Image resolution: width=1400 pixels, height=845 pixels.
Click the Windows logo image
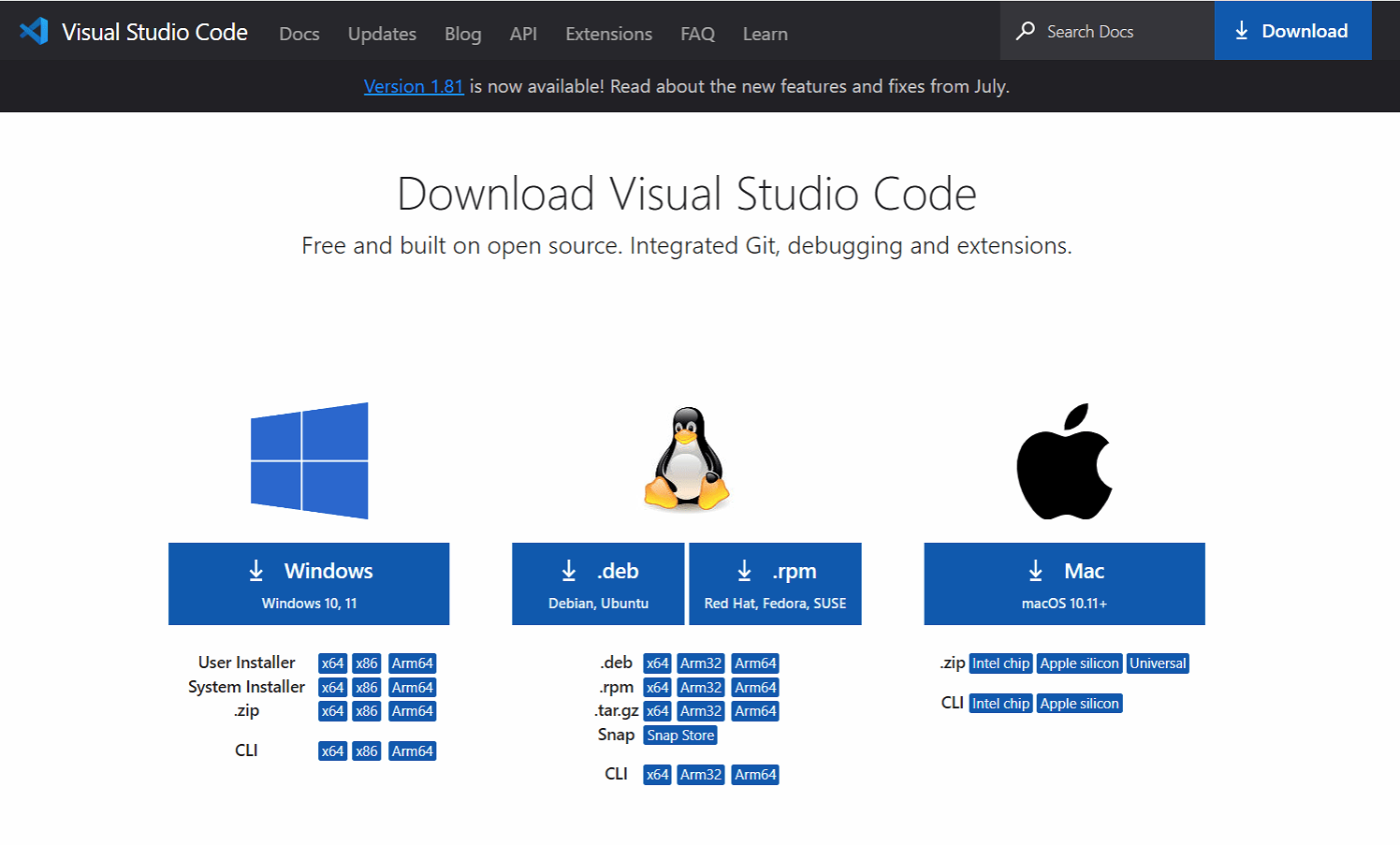pyautogui.click(x=309, y=460)
